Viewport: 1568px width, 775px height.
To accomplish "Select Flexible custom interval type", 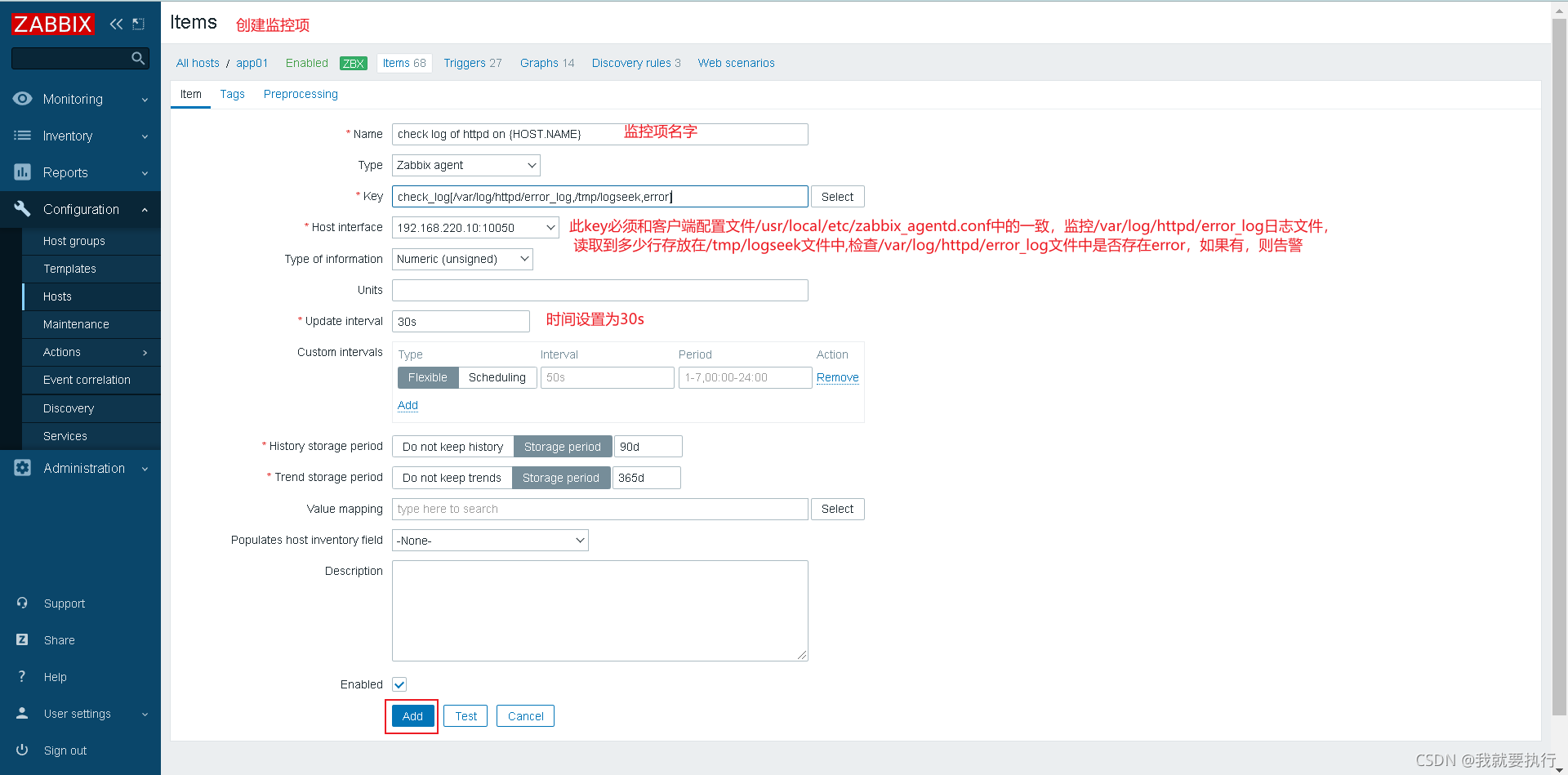I will (x=428, y=377).
